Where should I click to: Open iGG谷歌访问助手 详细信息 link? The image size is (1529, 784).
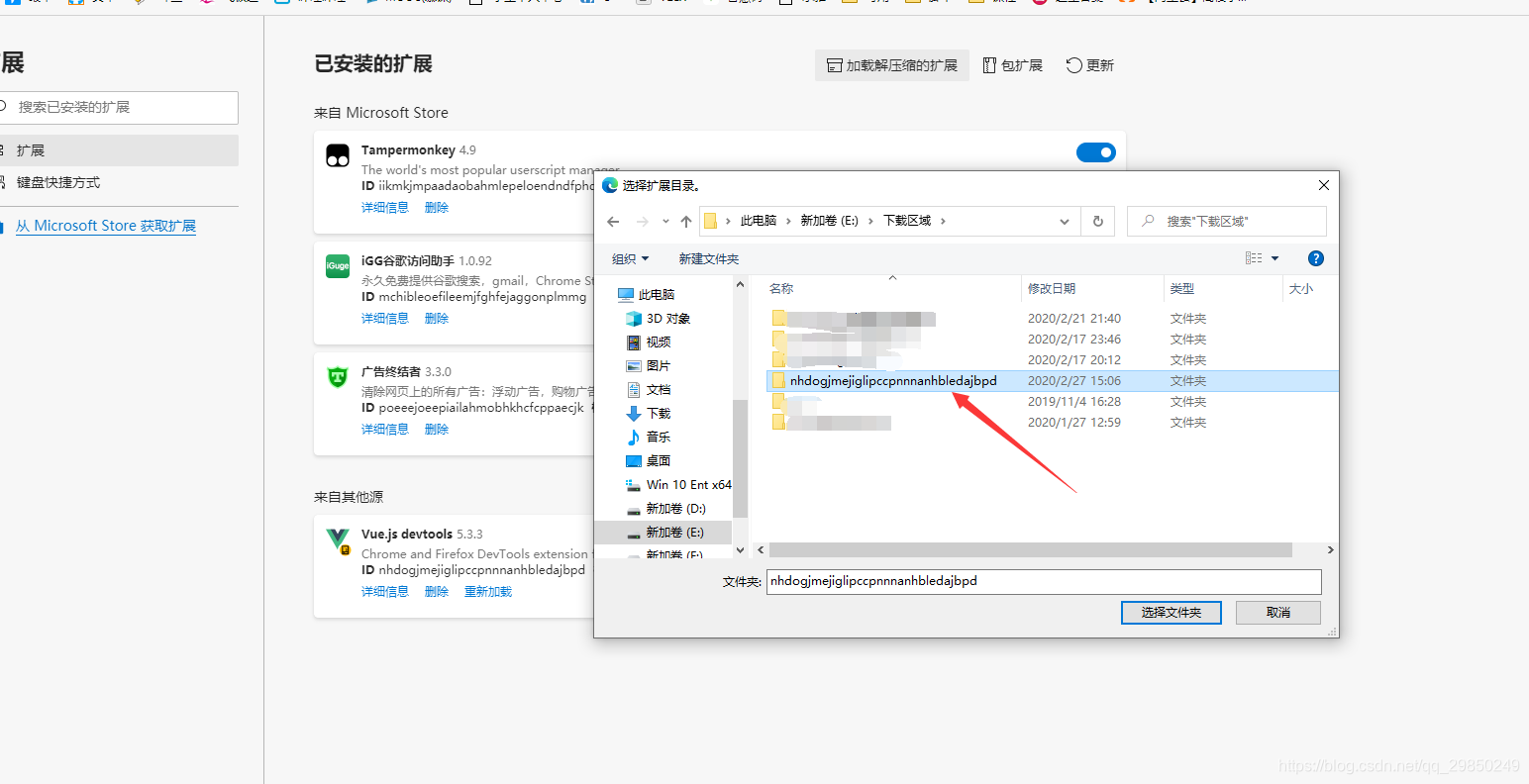point(385,319)
